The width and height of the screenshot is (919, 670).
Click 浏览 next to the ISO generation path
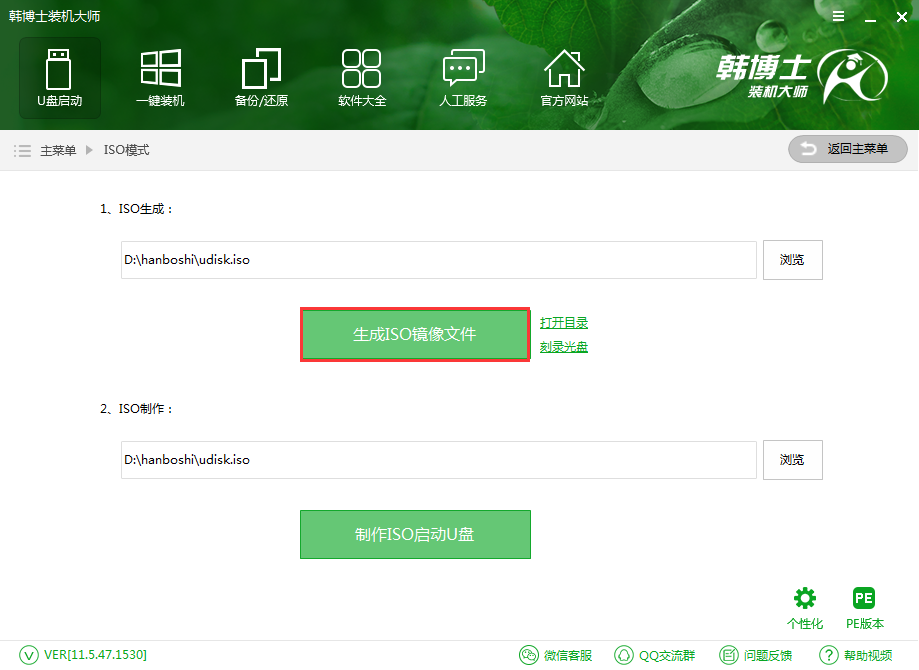792,260
